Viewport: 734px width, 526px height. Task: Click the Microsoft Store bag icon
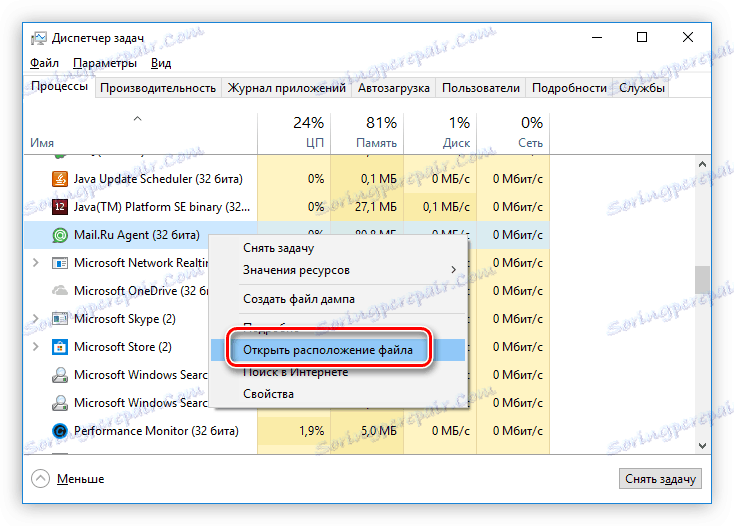tap(59, 347)
